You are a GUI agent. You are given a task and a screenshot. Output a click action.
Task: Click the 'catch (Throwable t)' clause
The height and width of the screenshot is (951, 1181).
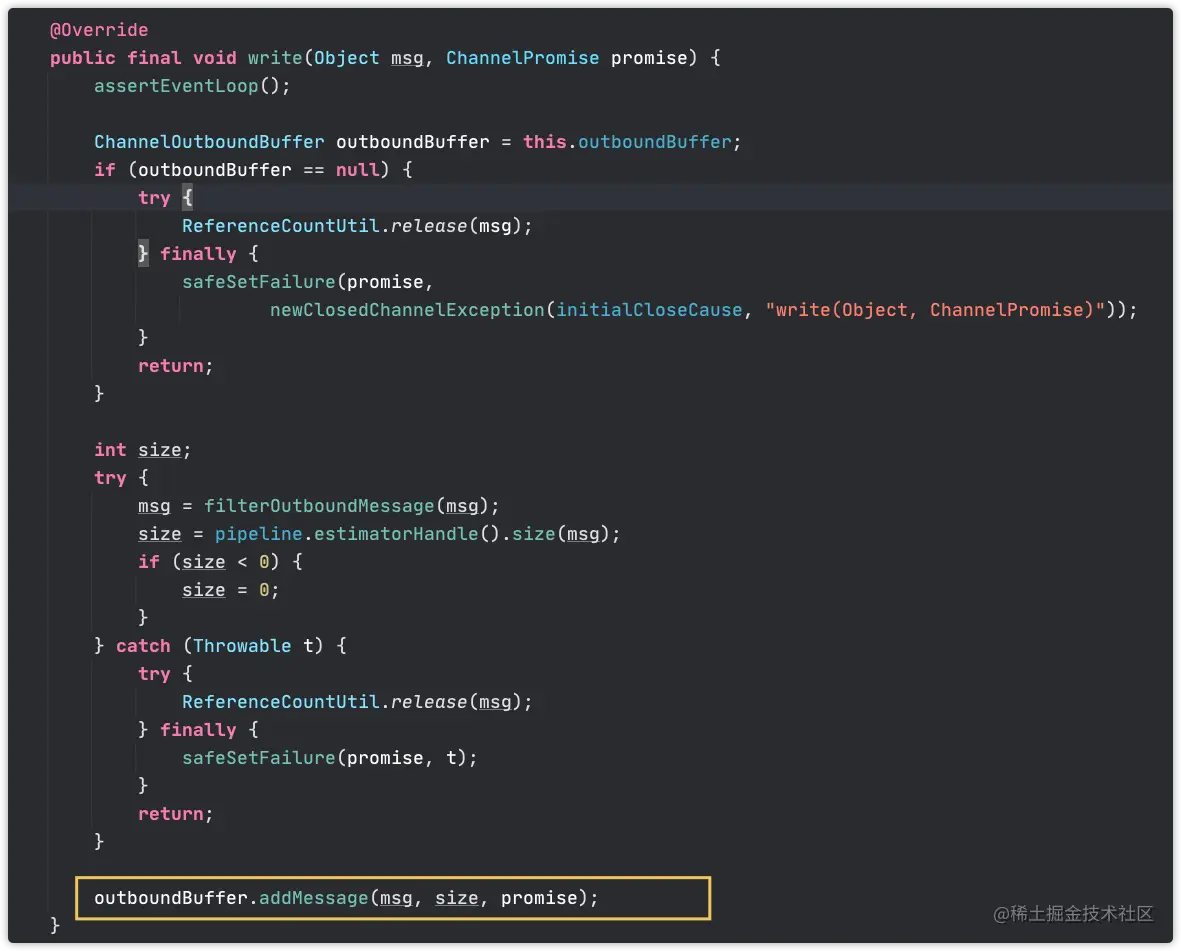coord(220,646)
